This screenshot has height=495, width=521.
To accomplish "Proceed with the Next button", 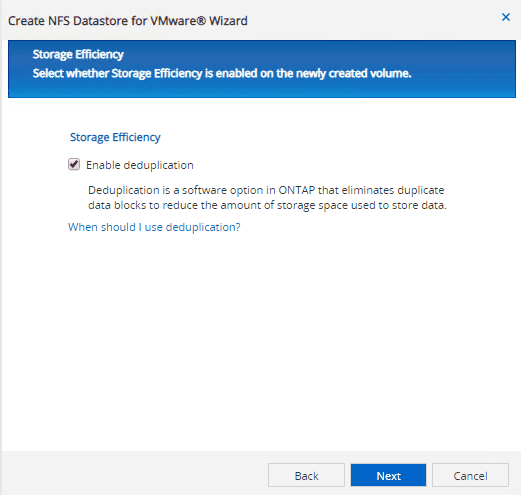I will 388,475.
